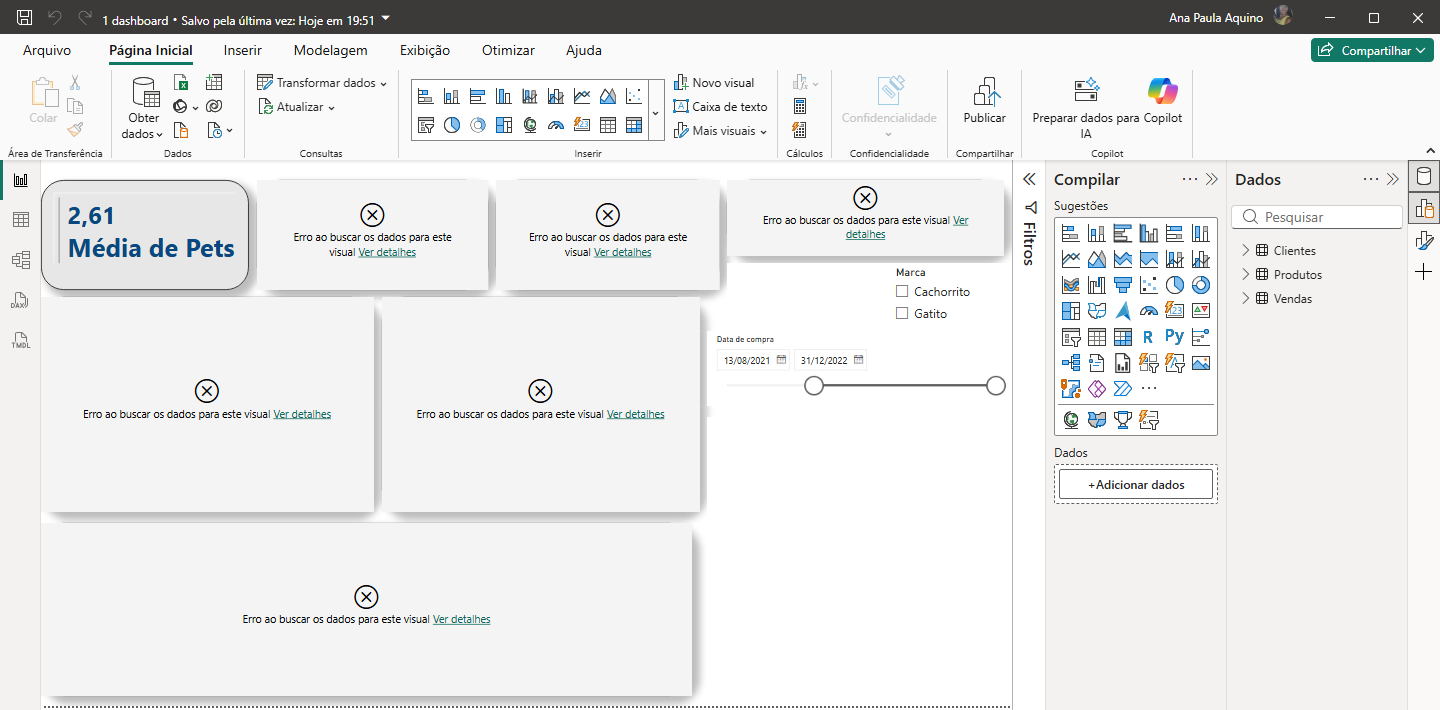Select Power Automate visual

coord(1123,389)
